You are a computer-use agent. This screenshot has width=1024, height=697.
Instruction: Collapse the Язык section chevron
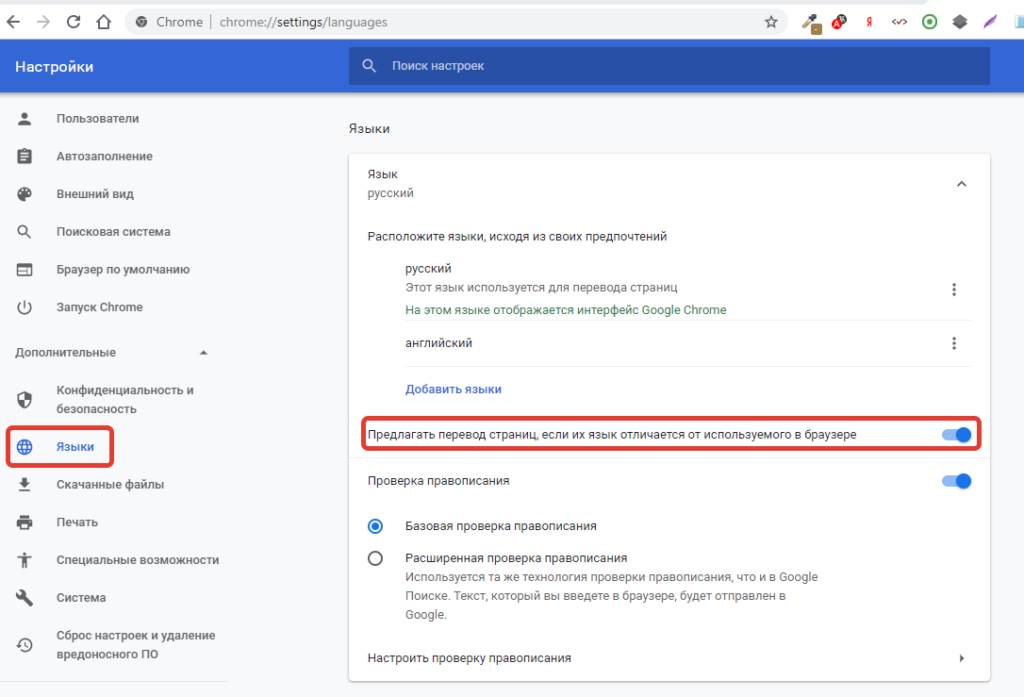coord(961,184)
